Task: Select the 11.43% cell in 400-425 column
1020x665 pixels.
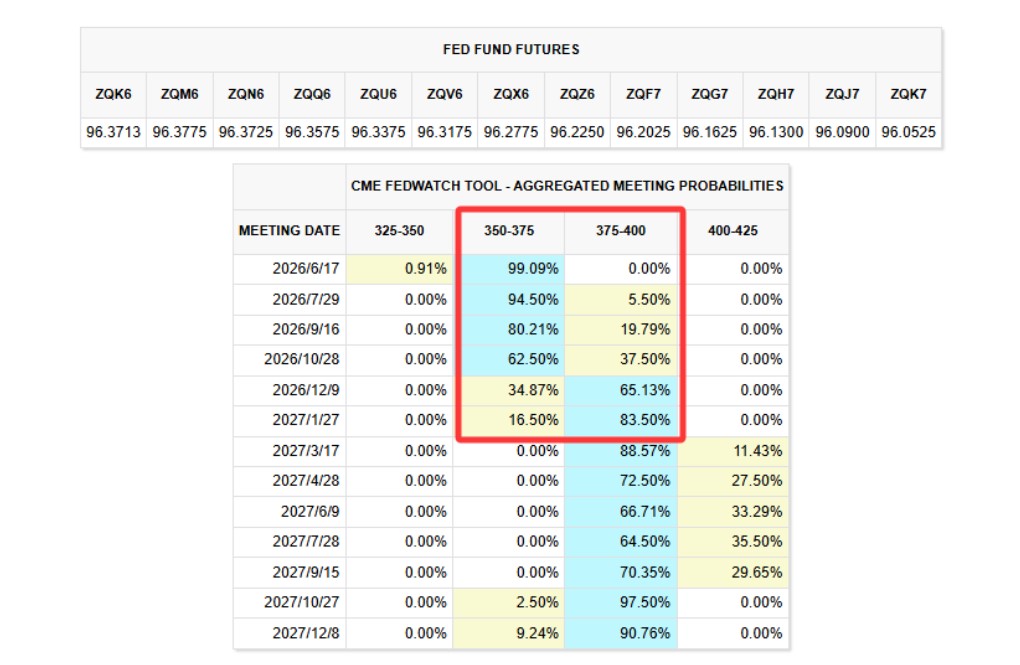Action: [x=732, y=451]
